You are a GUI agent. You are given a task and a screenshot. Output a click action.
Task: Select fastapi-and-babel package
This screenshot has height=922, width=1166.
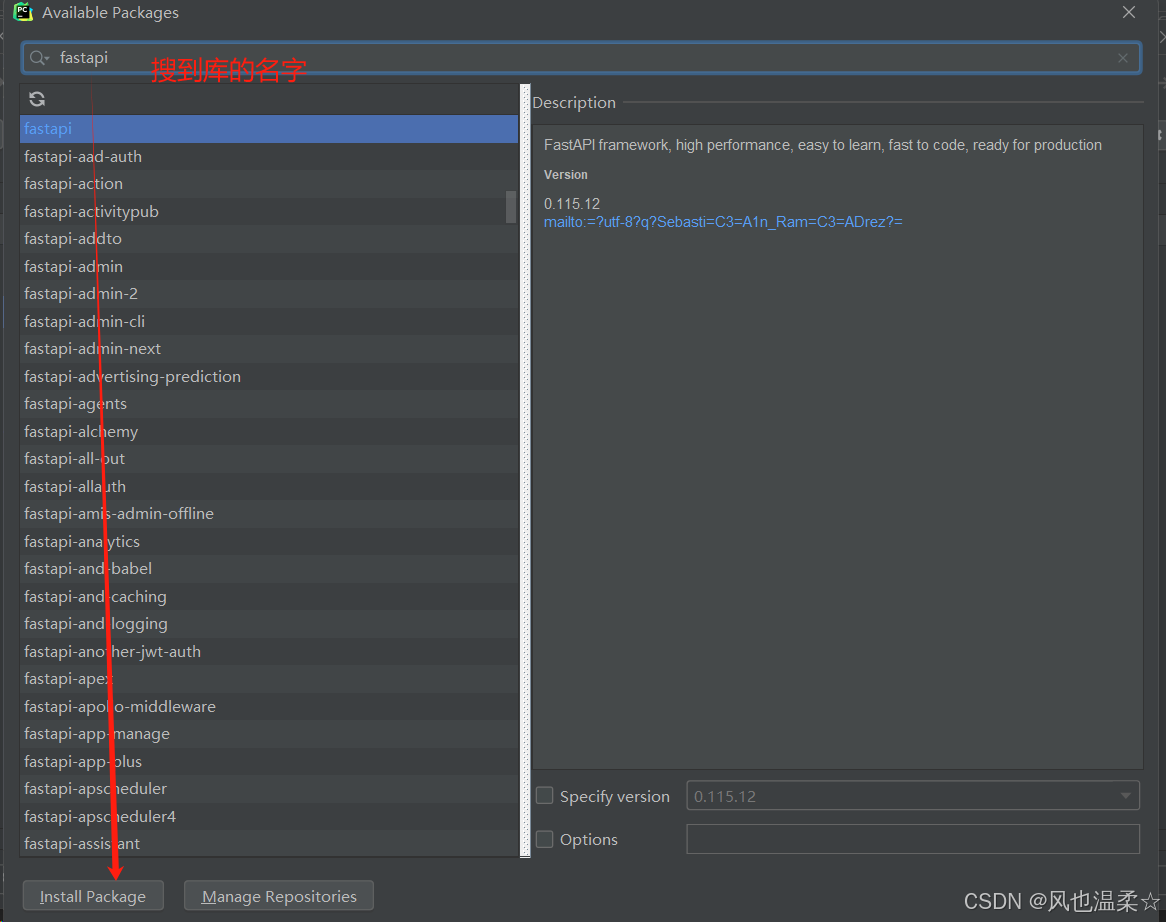[269, 569]
